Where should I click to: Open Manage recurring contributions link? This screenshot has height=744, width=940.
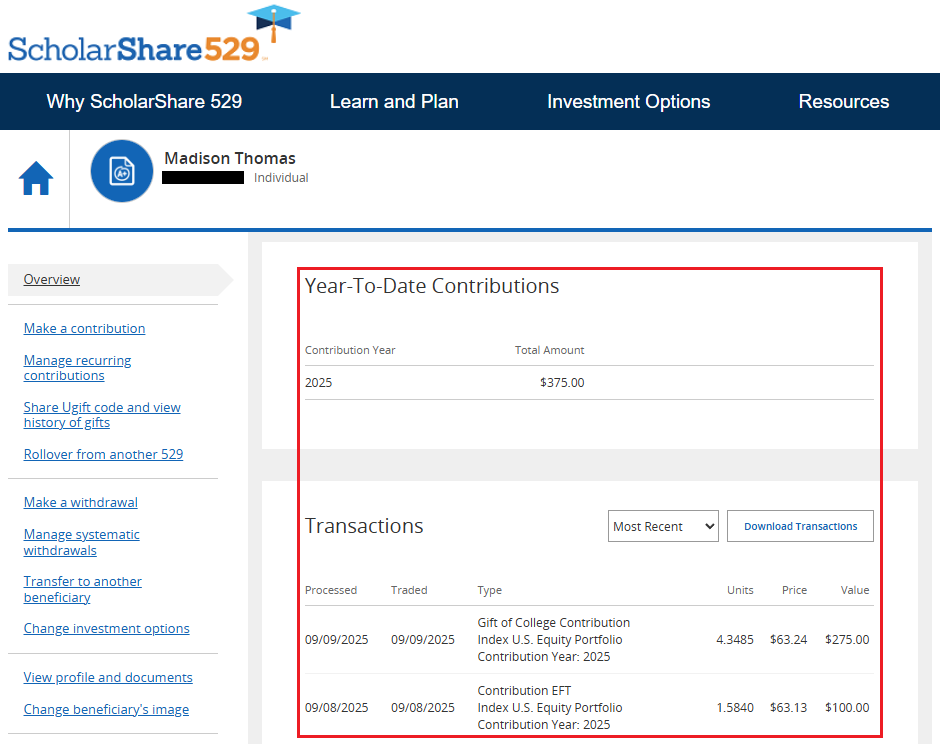tap(77, 368)
